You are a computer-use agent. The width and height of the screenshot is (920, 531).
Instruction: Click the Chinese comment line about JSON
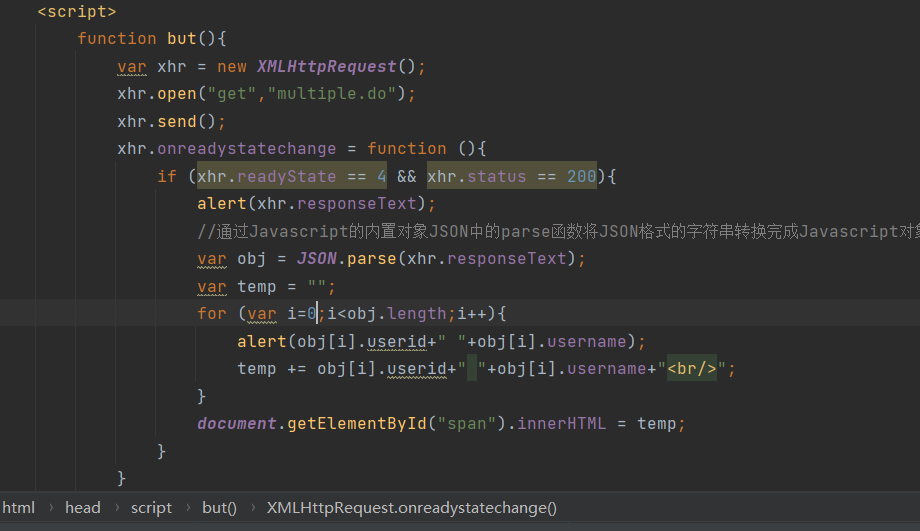[559, 231]
